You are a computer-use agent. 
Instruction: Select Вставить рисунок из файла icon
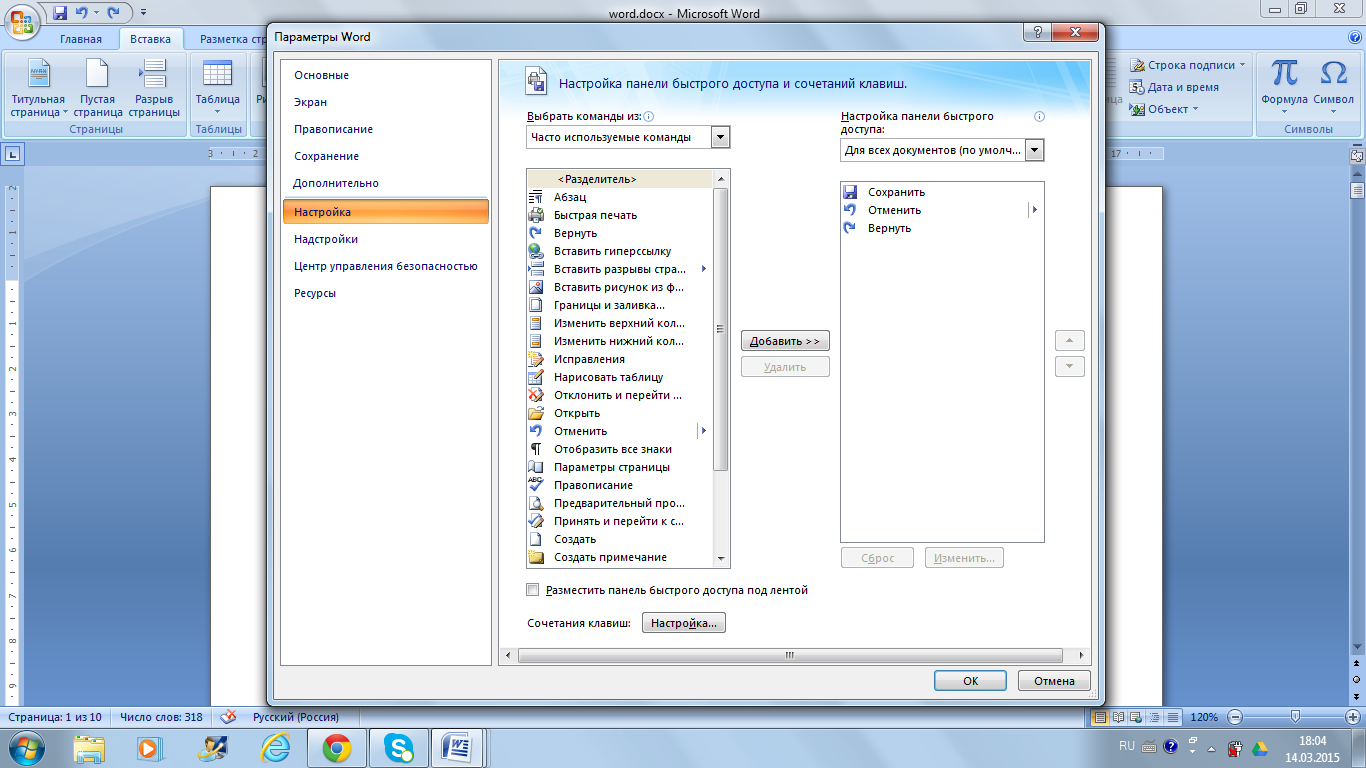coord(535,287)
